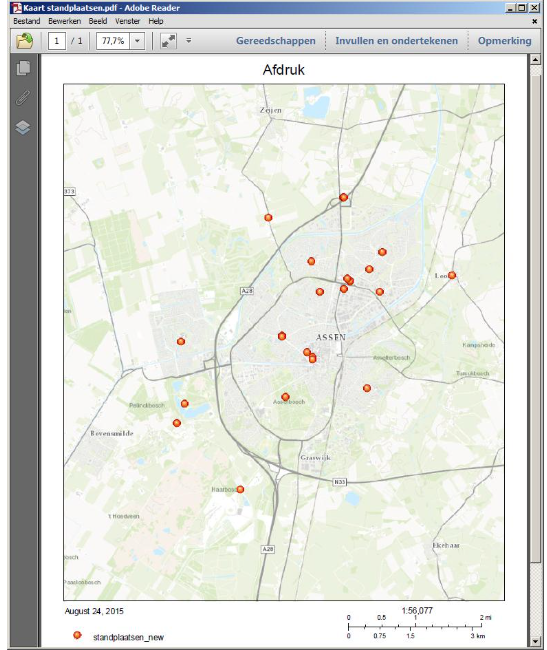Click the Graswijk place label
This screenshot has height=650, width=547.
point(315,458)
